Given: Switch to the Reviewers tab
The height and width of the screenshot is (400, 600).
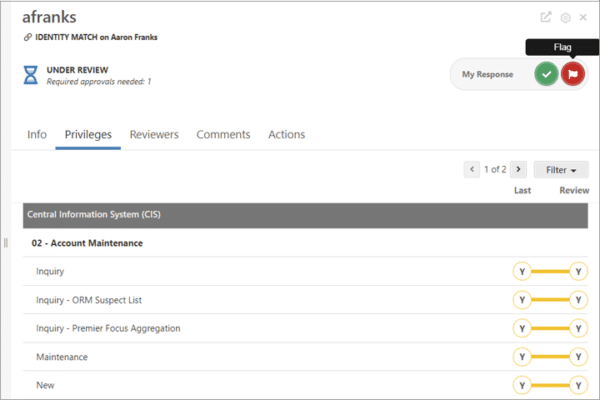Looking at the screenshot, I should coord(154,134).
